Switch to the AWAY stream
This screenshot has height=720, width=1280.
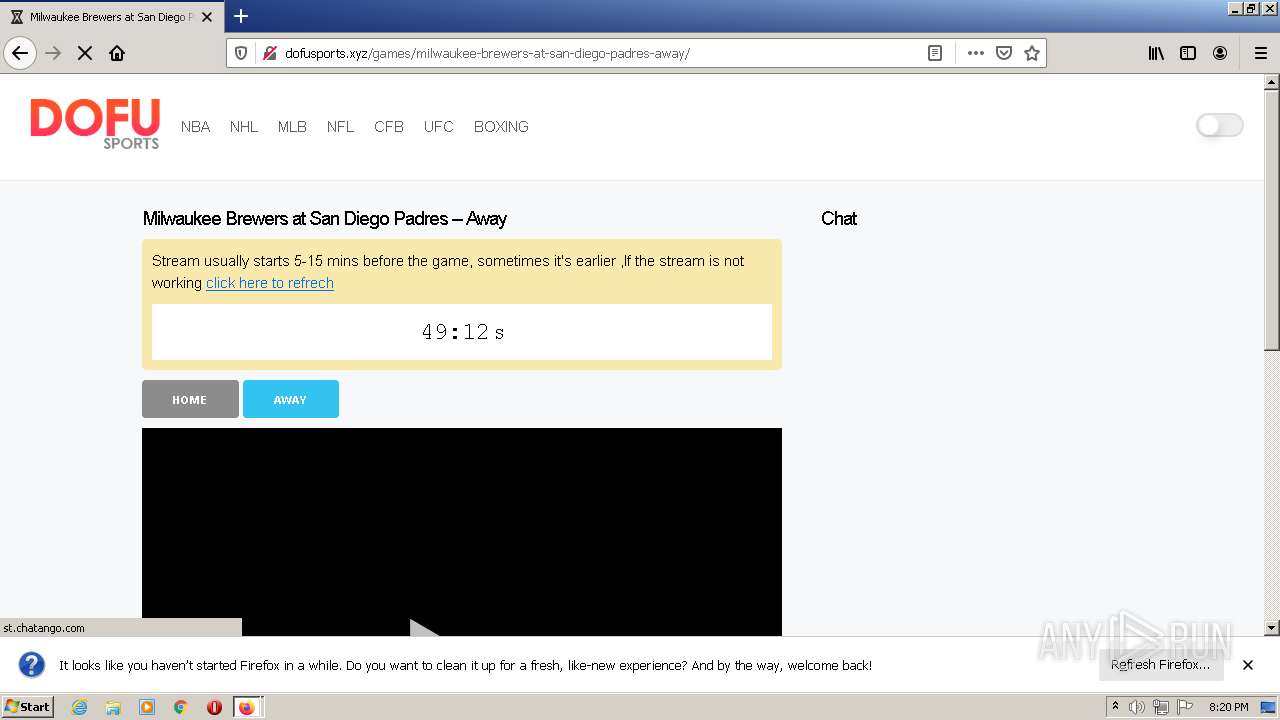tap(291, 399)
